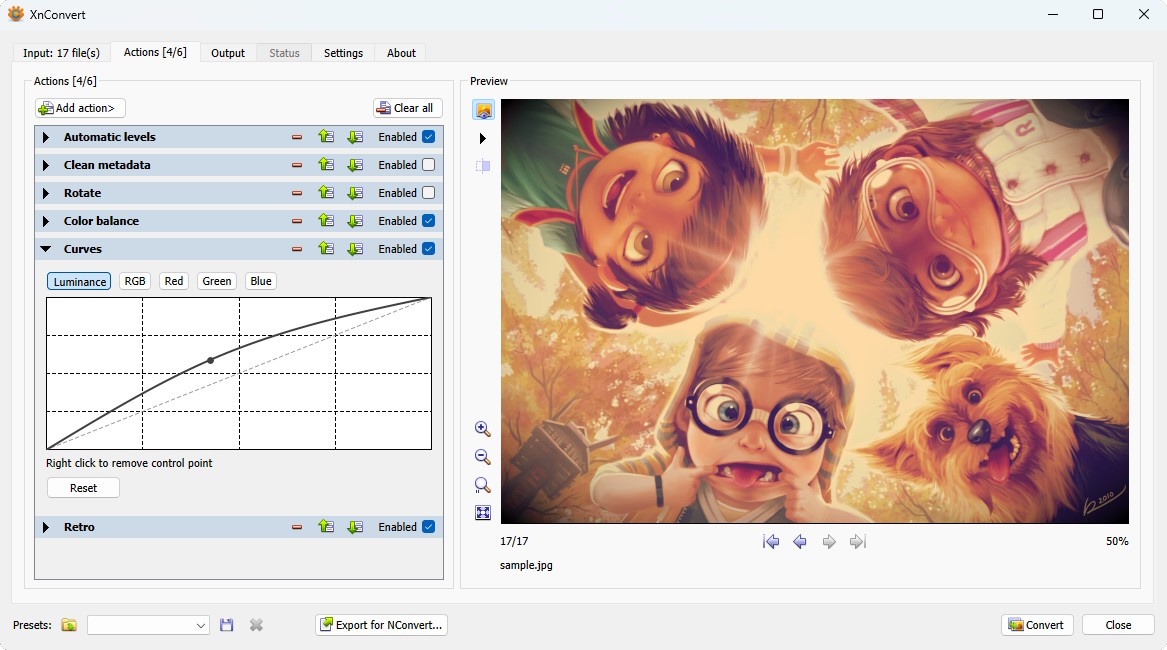
Task: Move Rotate action down
Action: [355, 193]
